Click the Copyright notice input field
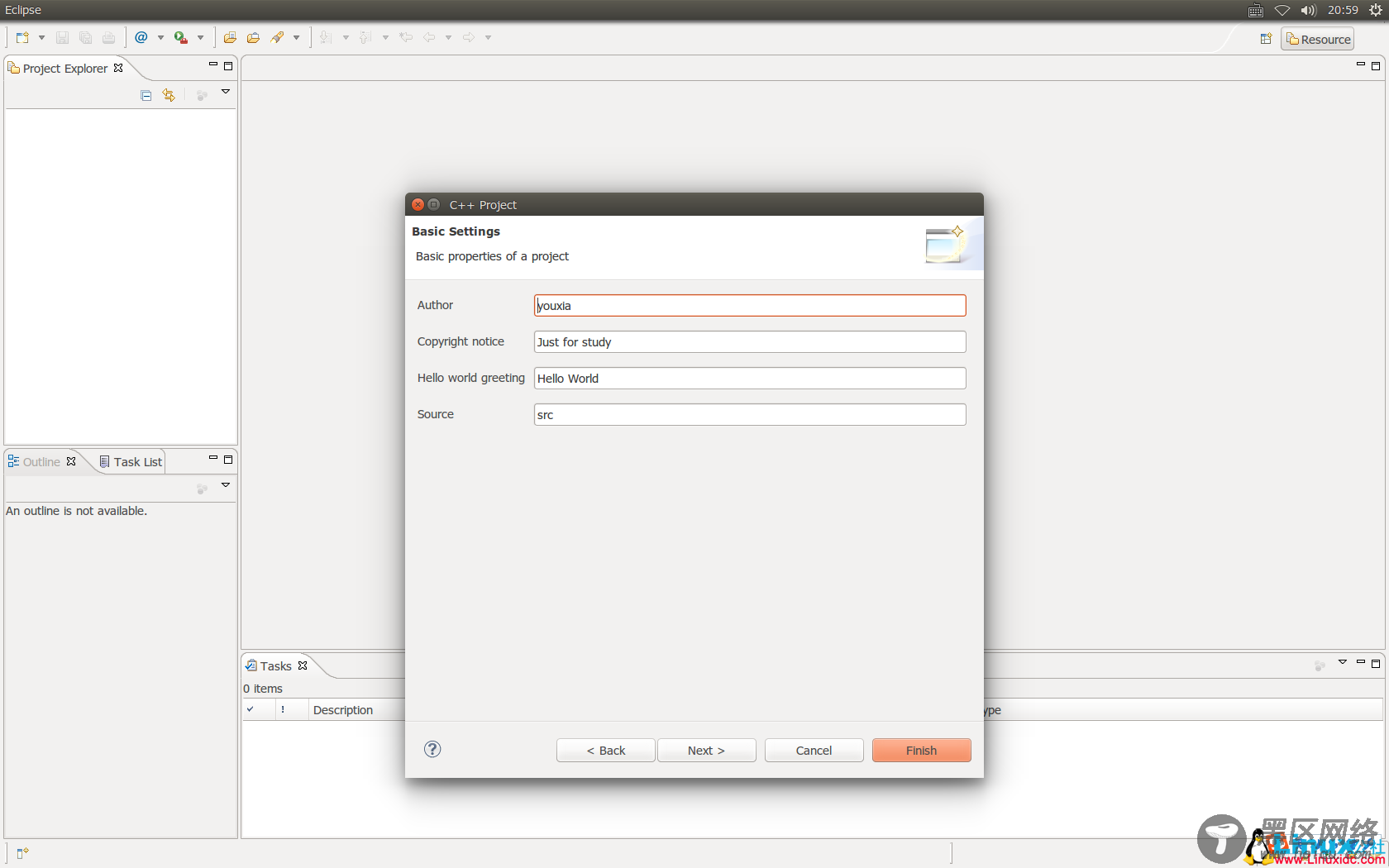Viewport: 1389px width, 868px height. tap(750, 342)
